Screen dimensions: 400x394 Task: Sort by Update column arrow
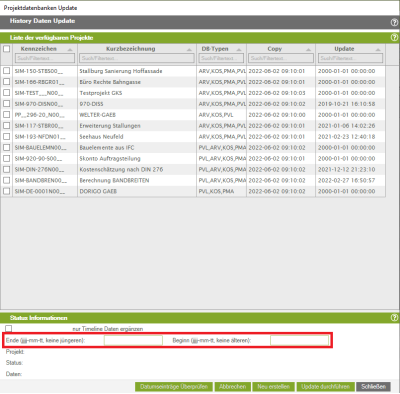click(378, 50)
